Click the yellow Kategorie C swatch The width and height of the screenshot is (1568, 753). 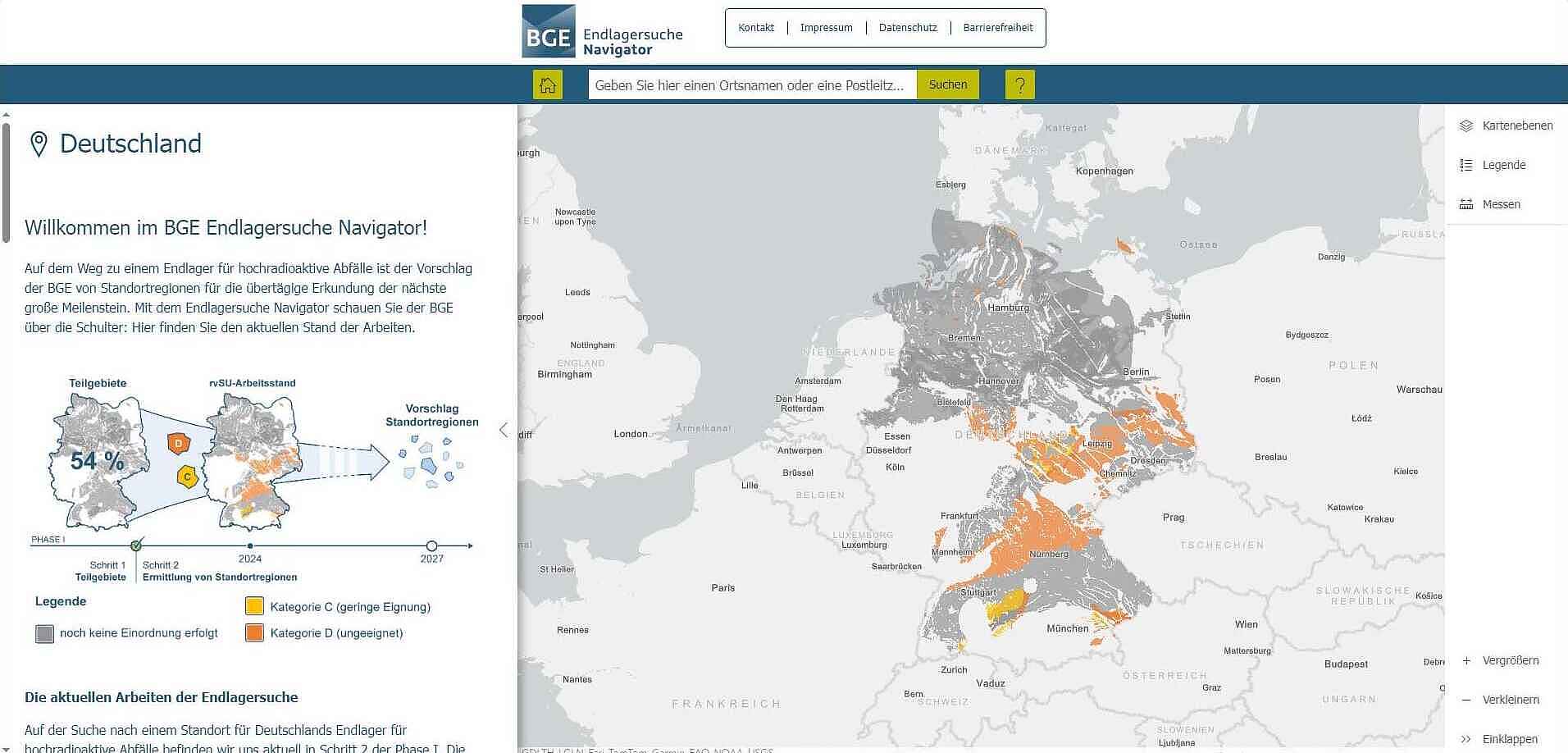254,606
